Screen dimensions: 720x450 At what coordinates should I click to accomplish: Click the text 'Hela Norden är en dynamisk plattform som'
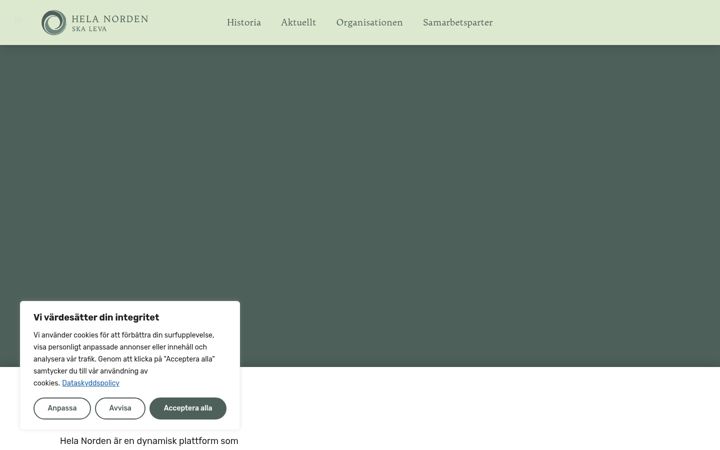149,441
